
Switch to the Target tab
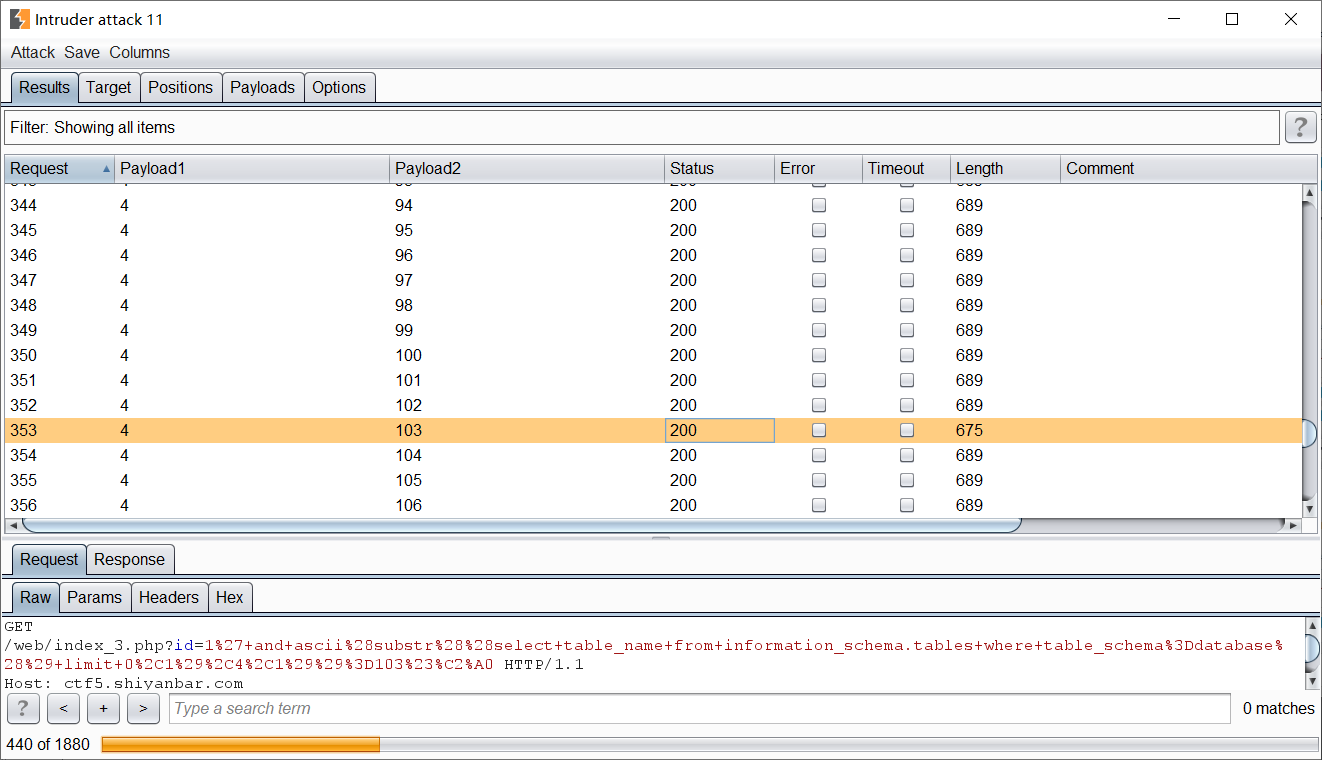109,87
